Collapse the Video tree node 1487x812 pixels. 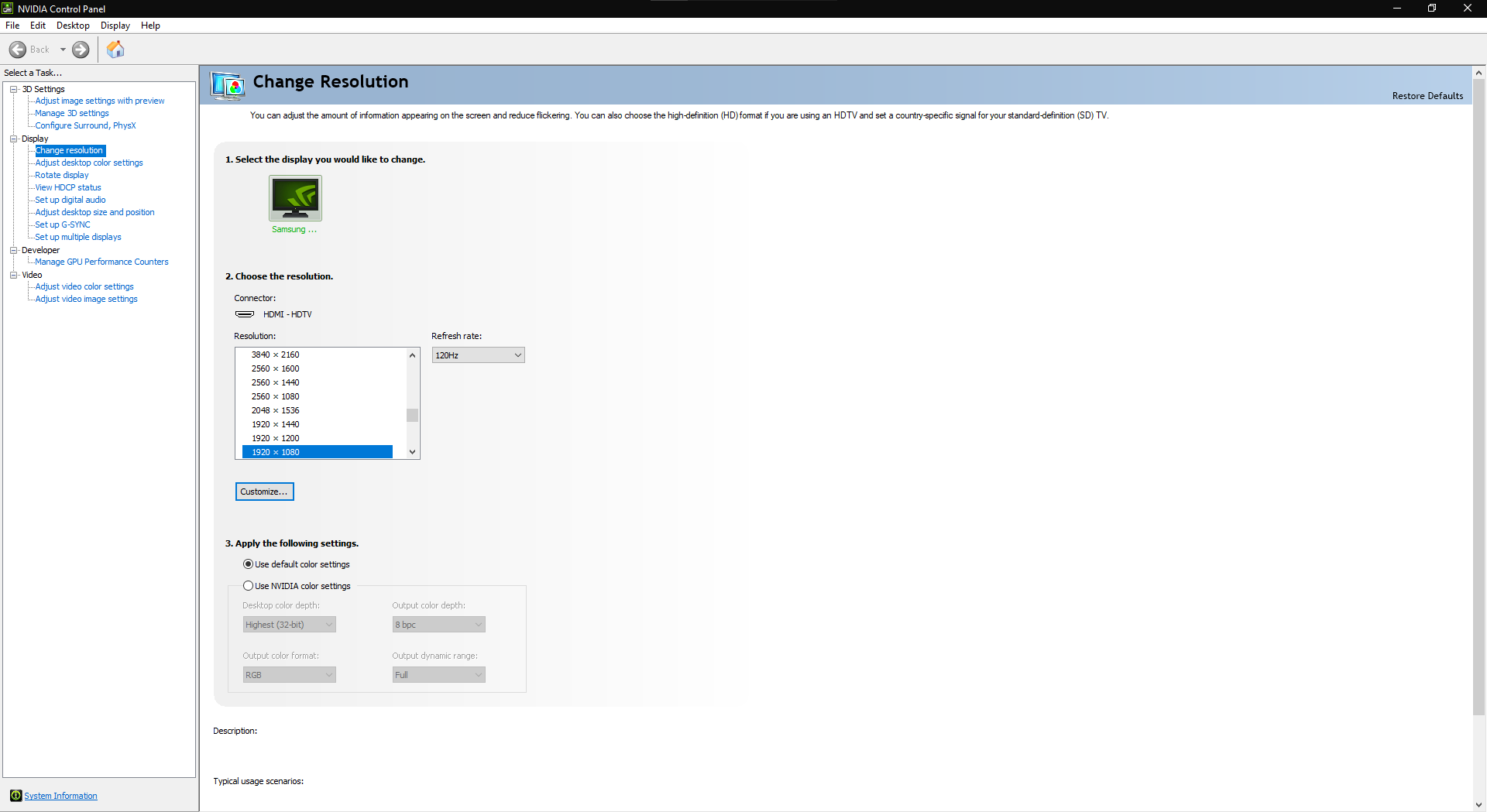[13, 275]
